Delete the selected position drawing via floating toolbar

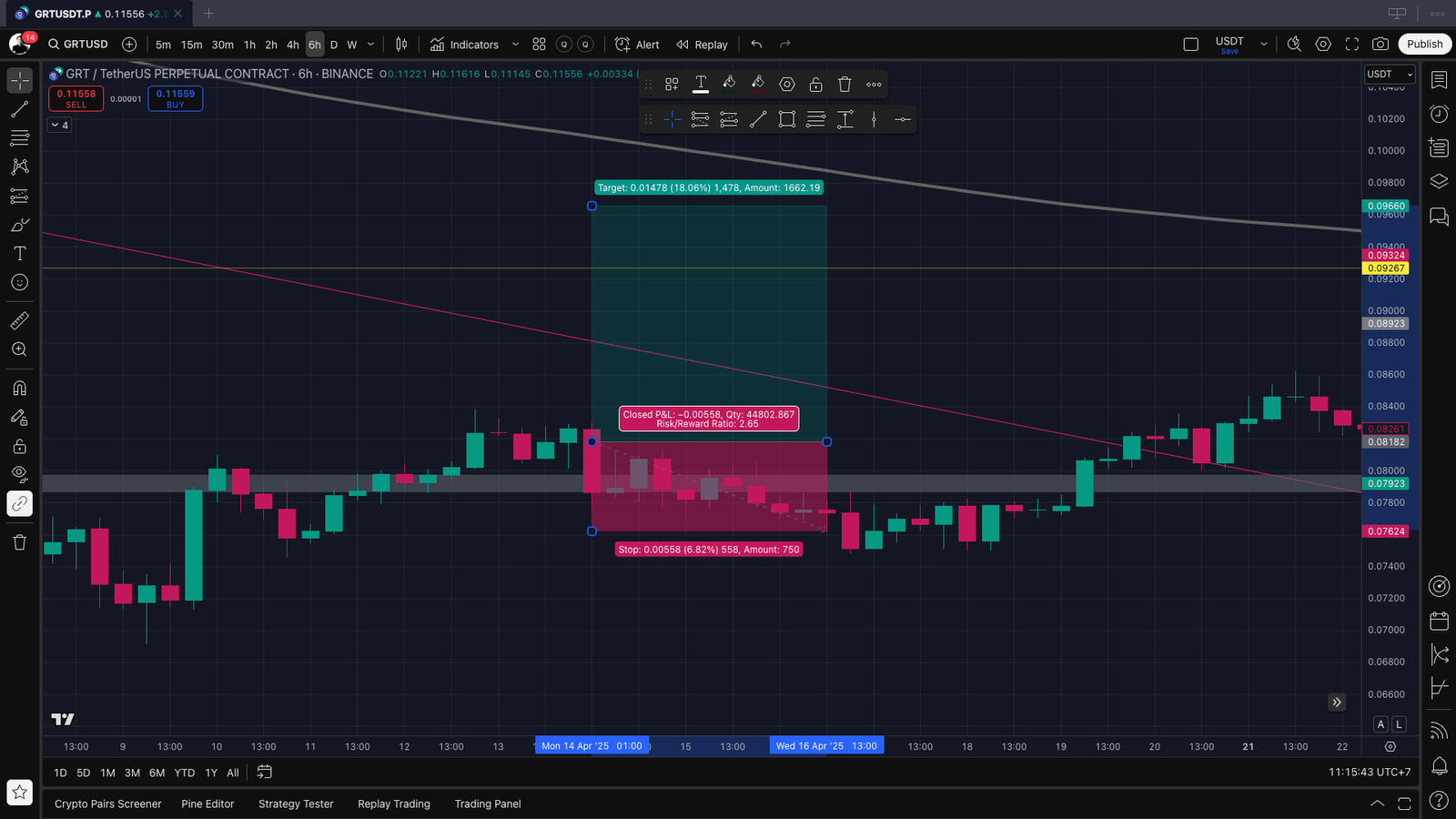tap(844, 85)
